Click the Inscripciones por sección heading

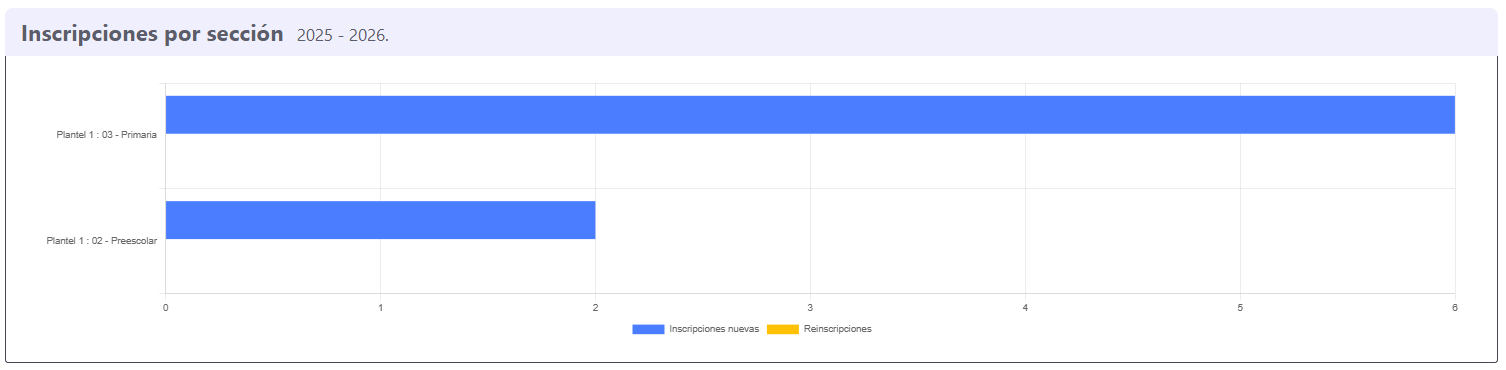pyautogui.click(x=152, y=33)
